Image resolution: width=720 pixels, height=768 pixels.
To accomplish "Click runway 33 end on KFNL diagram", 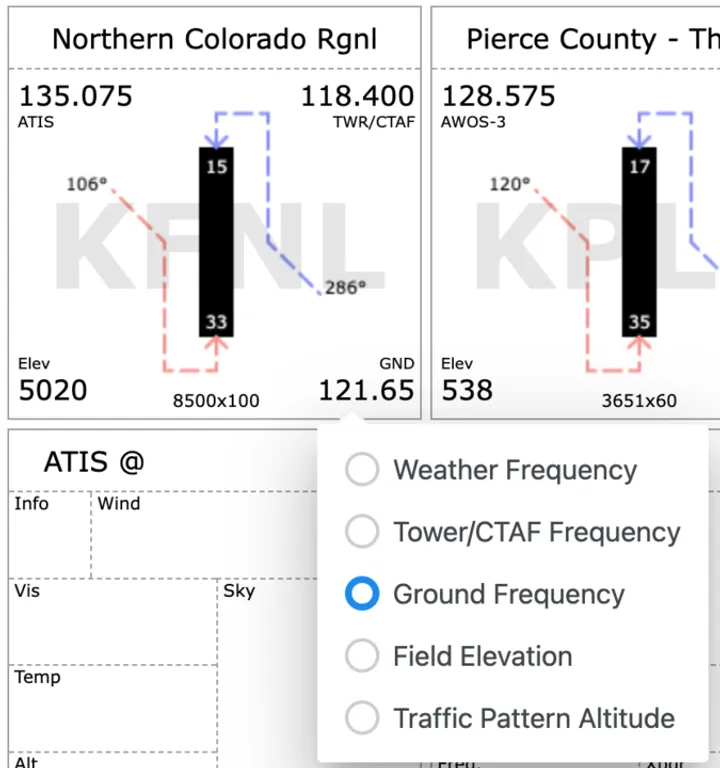I will tap(217, 322).
